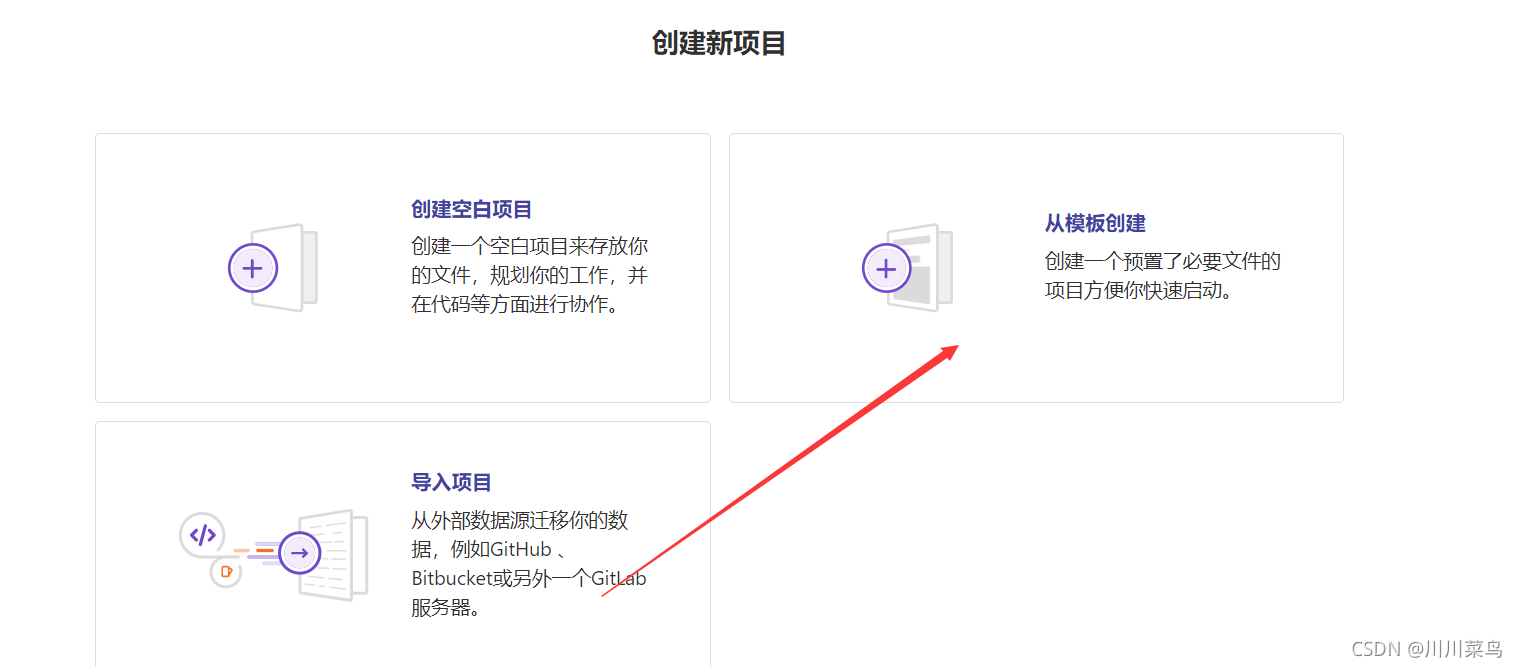Open the 从模板创建 title link
This screenshot has height=667, width=1517.
click(x=1095, y=224)
